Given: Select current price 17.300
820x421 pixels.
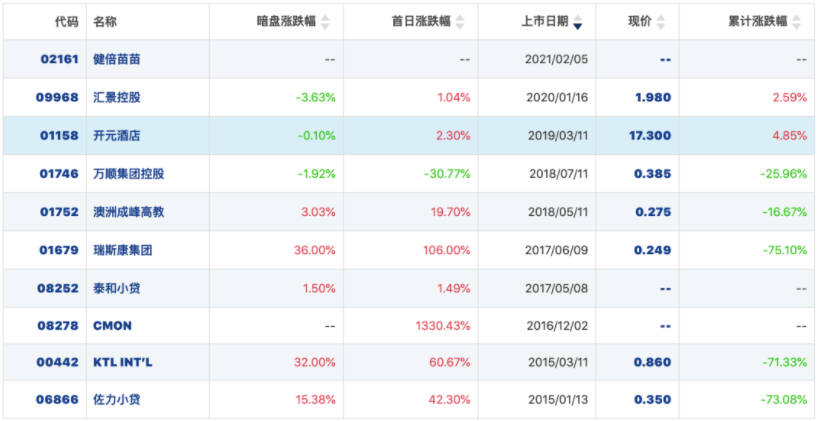Looking at the screenshot, I should tap(651, 135).
